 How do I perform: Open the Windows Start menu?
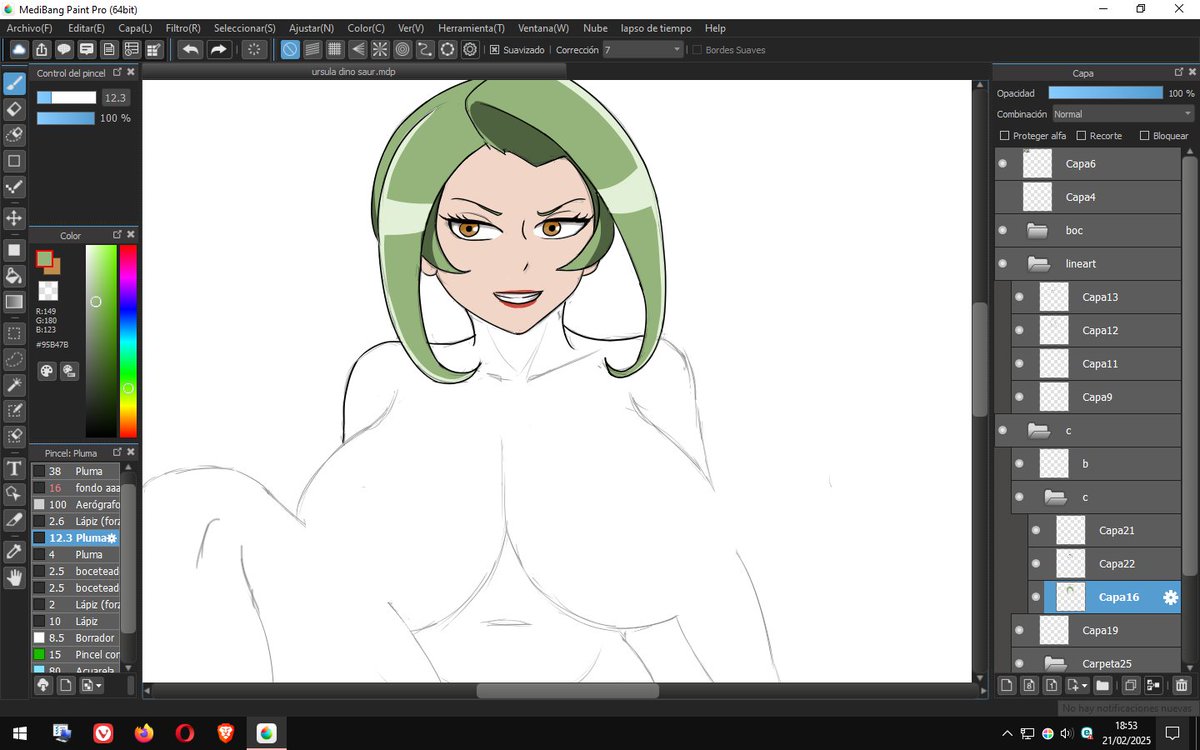(19, 733)
